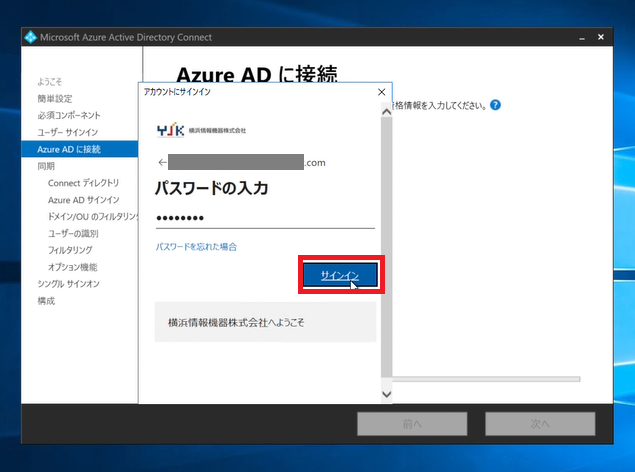The image size is (635, 472).
Task: Click the YJK company logo
Action: (201, 130)
